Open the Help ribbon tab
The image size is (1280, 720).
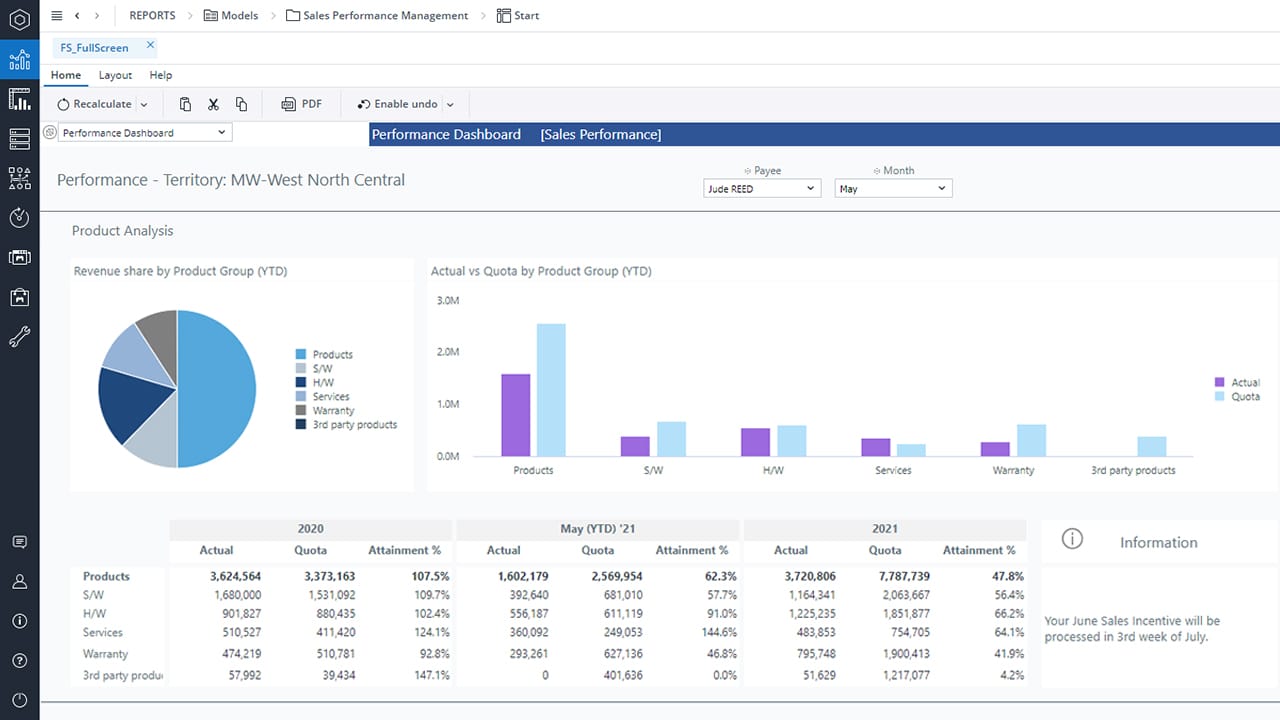coord(161,75)
